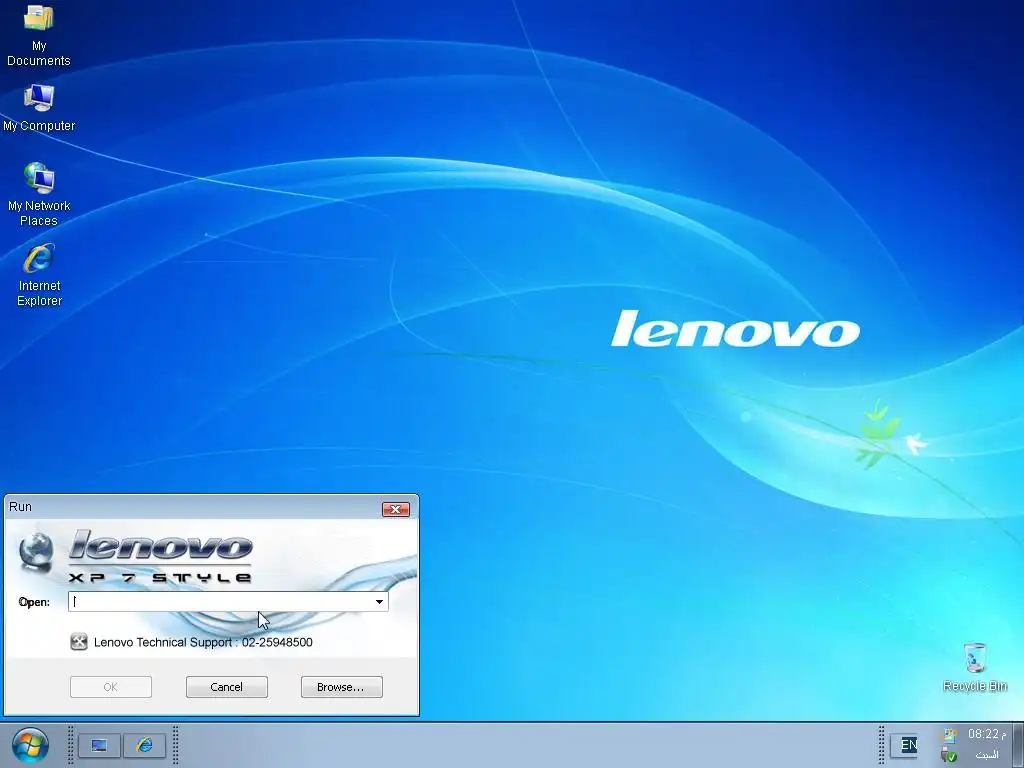Select the My Computer desktop icon

pyautogui.click(x=39, y=108)
